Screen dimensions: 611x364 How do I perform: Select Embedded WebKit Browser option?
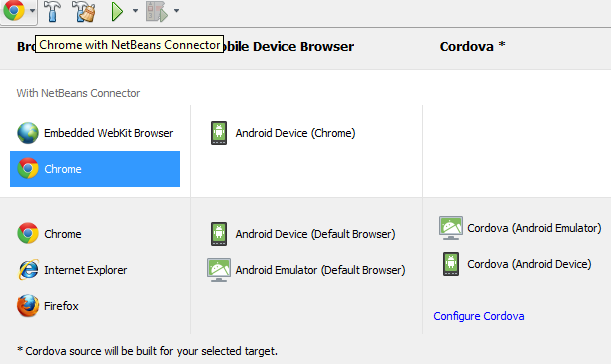(95, 133)
